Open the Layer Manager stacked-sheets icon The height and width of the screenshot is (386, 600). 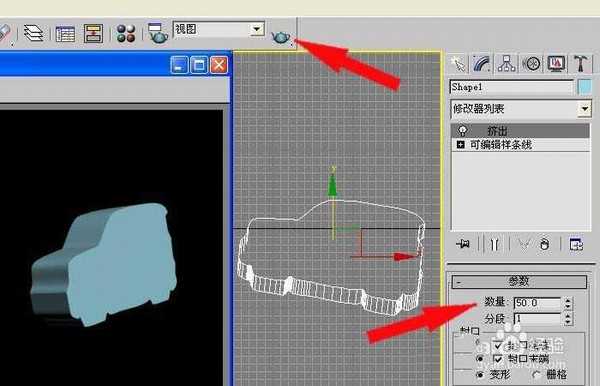(33, 33)
